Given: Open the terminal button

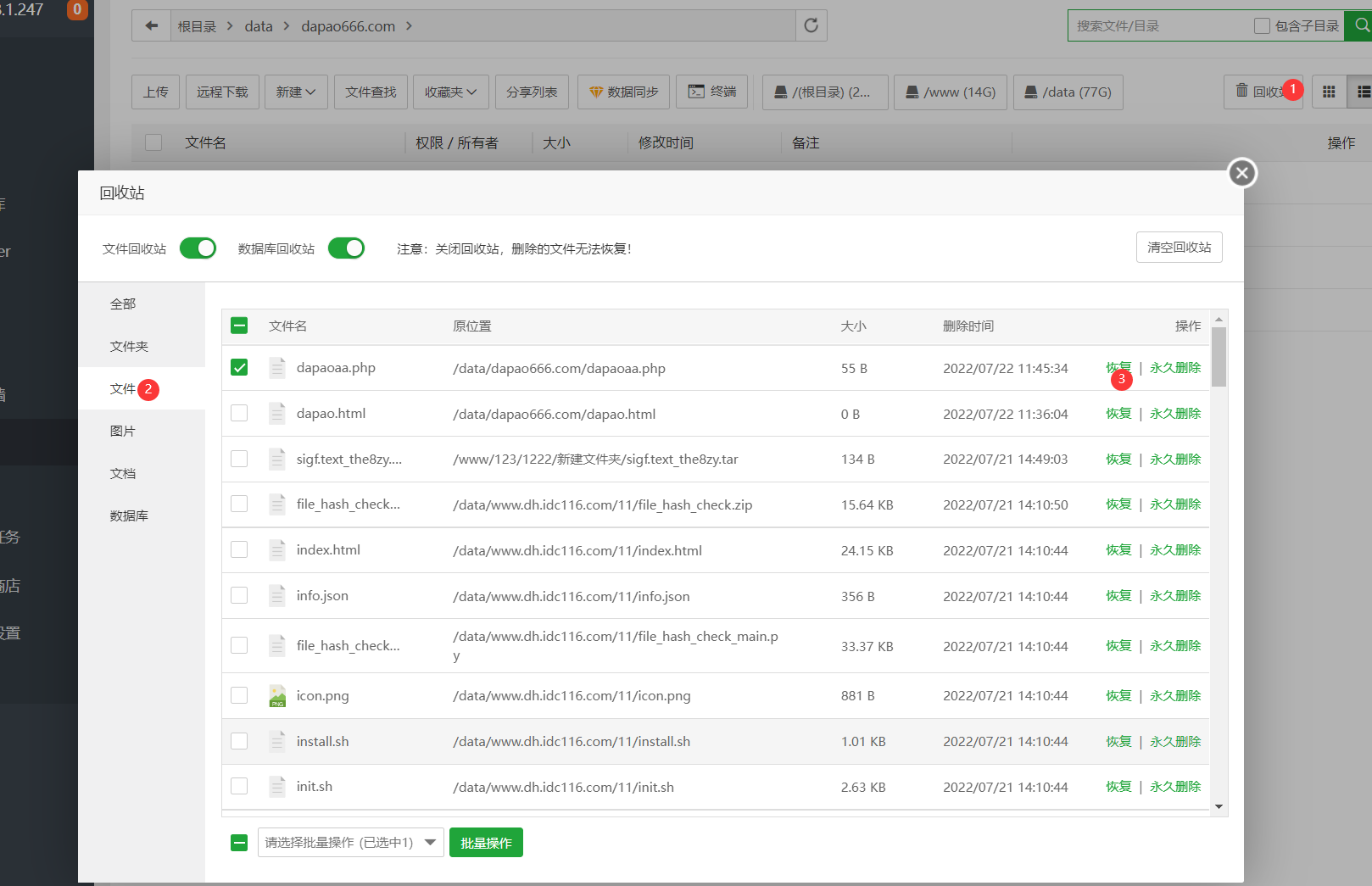Looking at the screenshot, I should 711,92.
